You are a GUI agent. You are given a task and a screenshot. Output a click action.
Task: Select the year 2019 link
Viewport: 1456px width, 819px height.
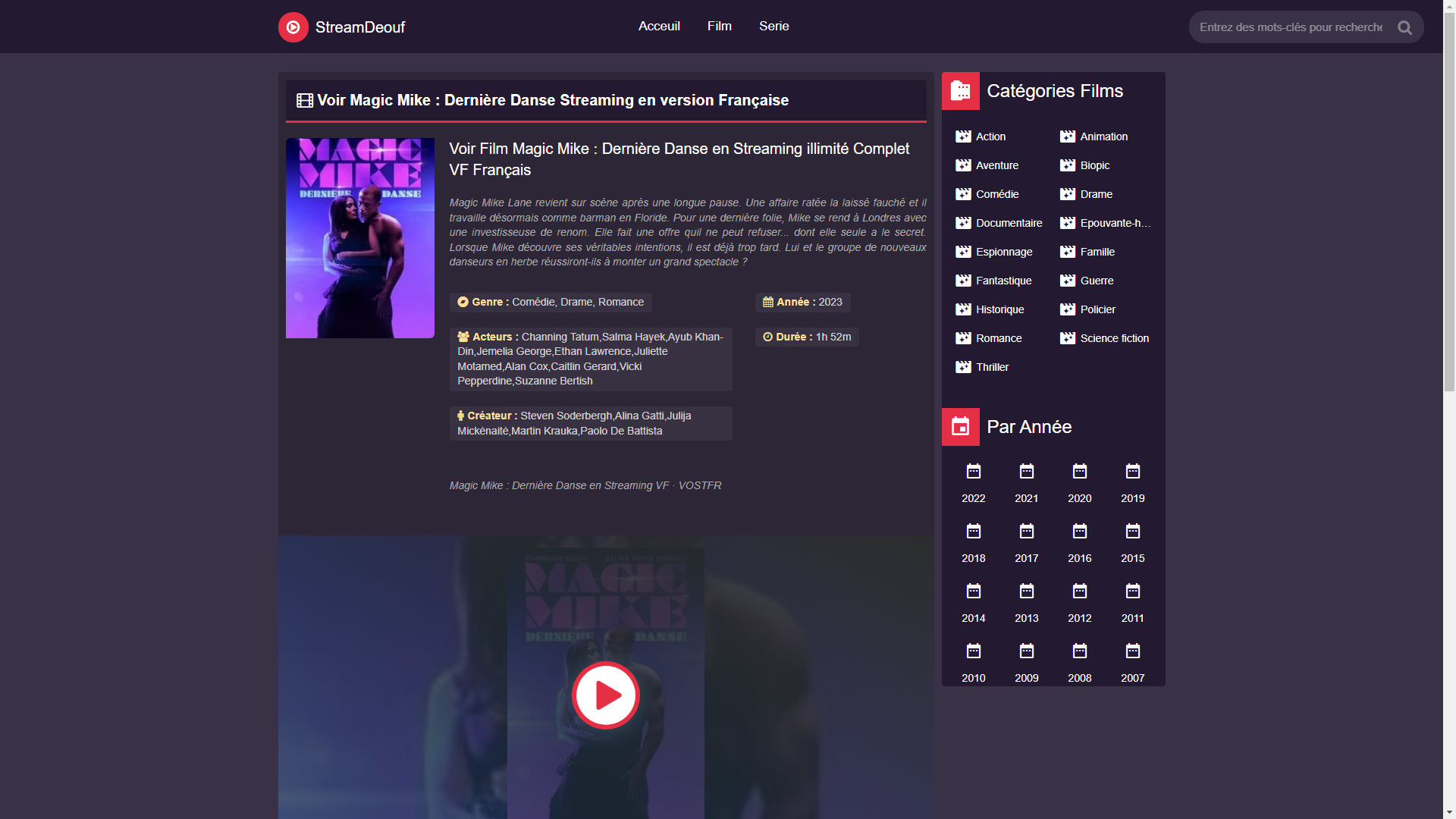pos(1133,498)
